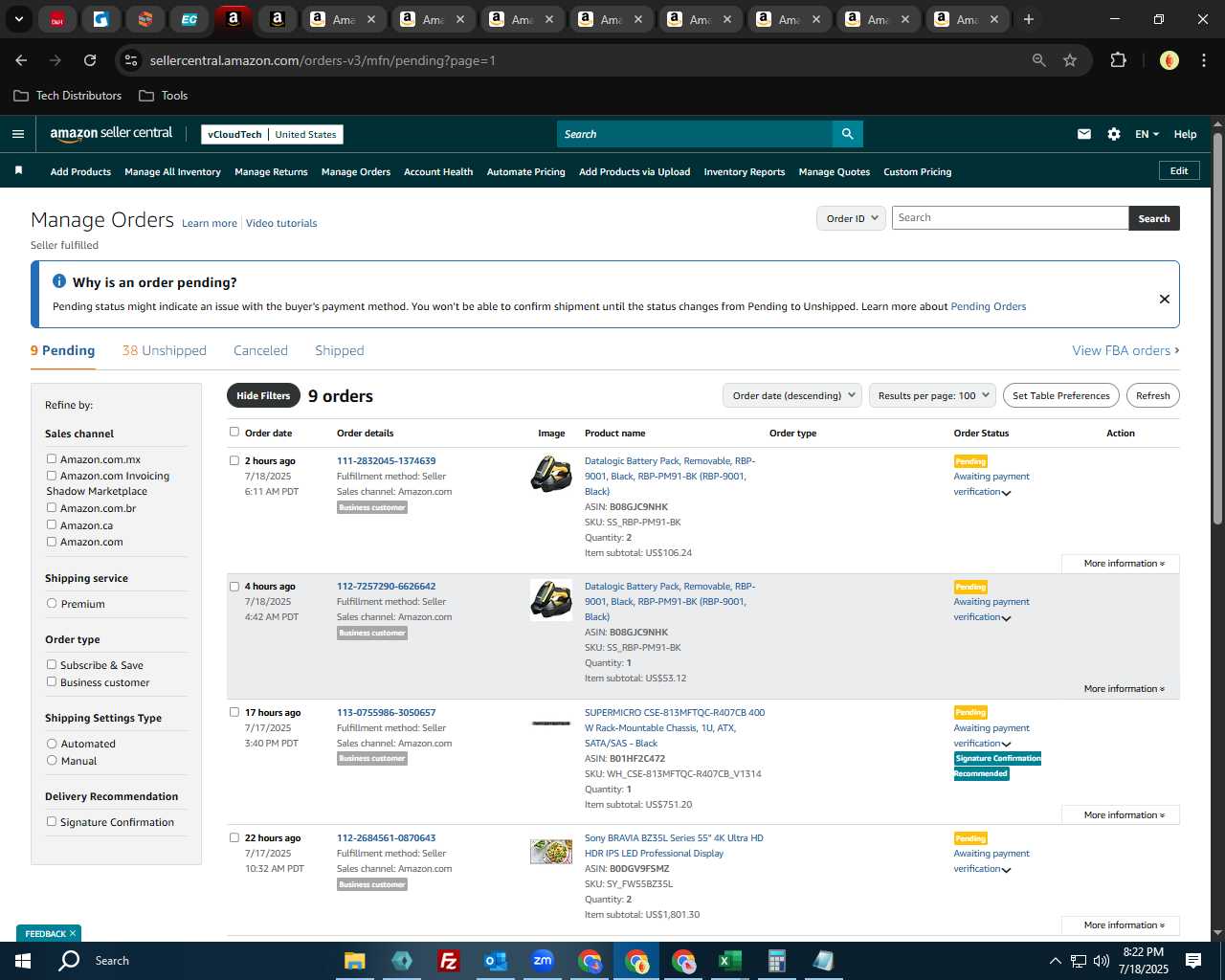Viewport: 1225px width, 980px height.
Task: Open Manage Returns menu item
Action: pyautogui.click(x=271, y=172)
